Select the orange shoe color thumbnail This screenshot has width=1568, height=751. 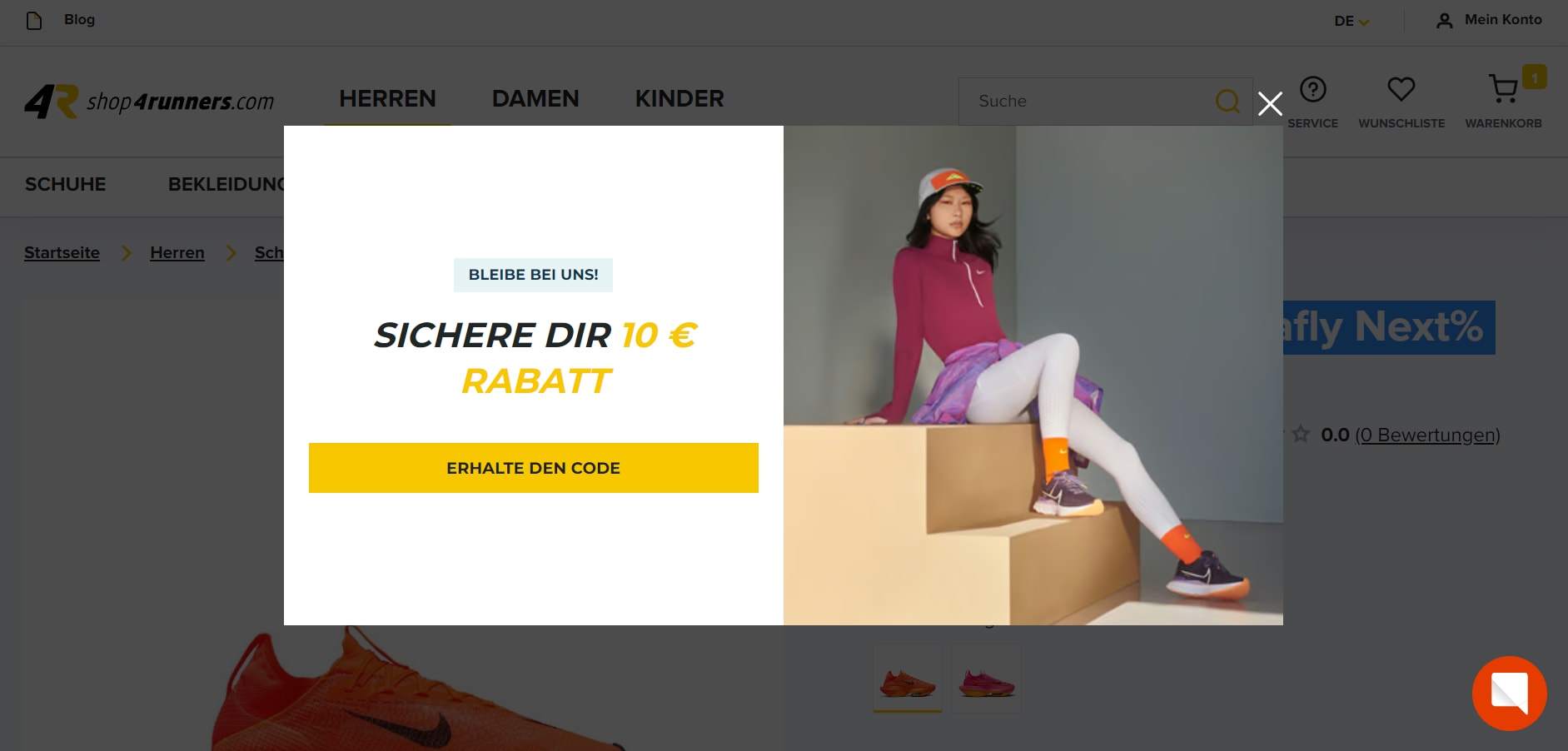point(908,678)
